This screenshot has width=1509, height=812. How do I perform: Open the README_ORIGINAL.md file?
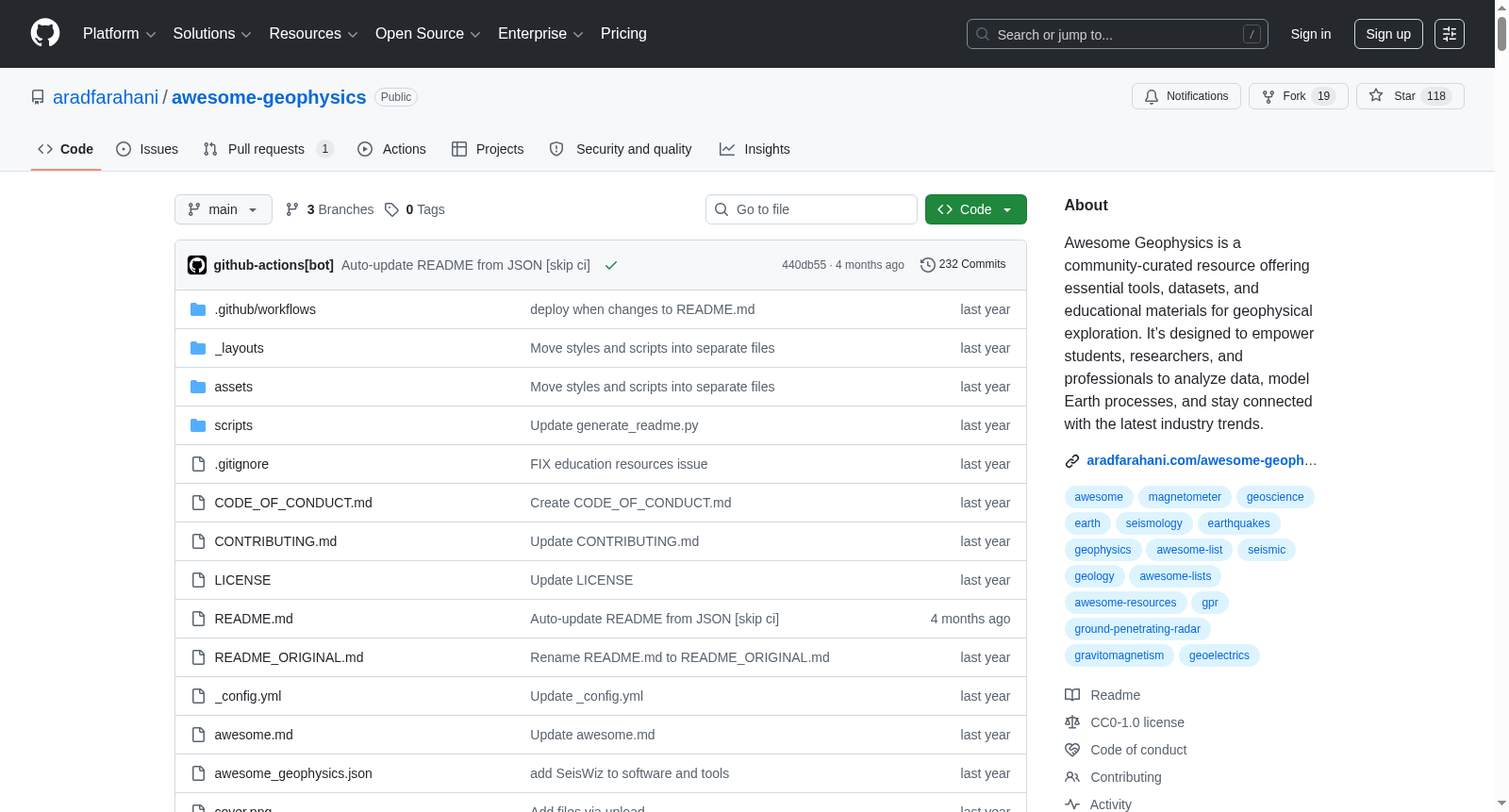289,657
